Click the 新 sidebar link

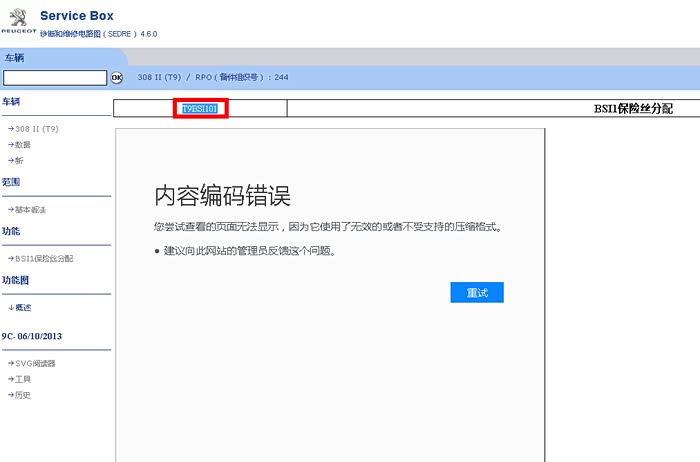18,160
